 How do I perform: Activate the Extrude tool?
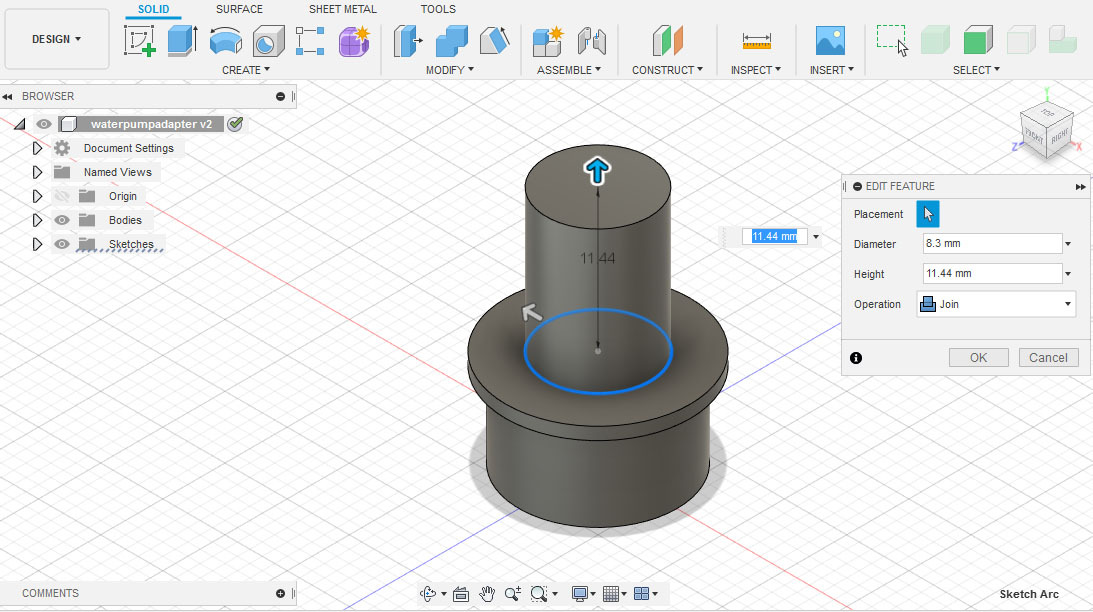(182, 40)
